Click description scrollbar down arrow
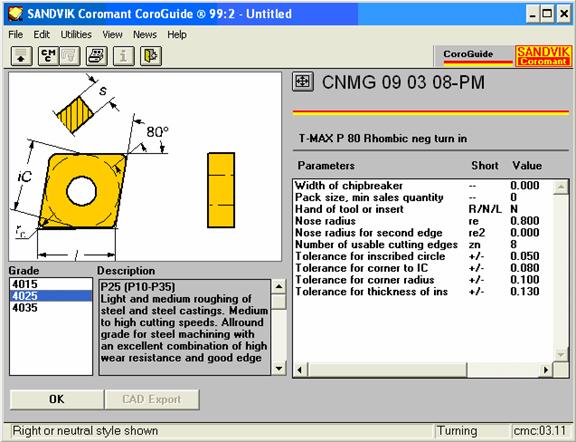 [x=279, y=368]
